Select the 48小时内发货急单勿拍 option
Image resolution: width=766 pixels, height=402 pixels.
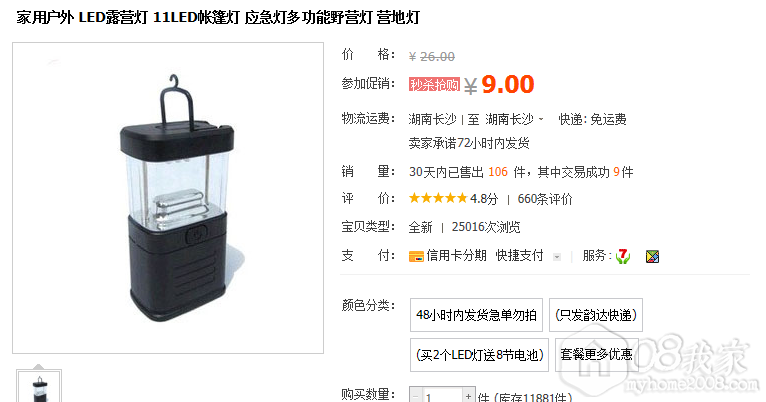click(x=476, y=315)
